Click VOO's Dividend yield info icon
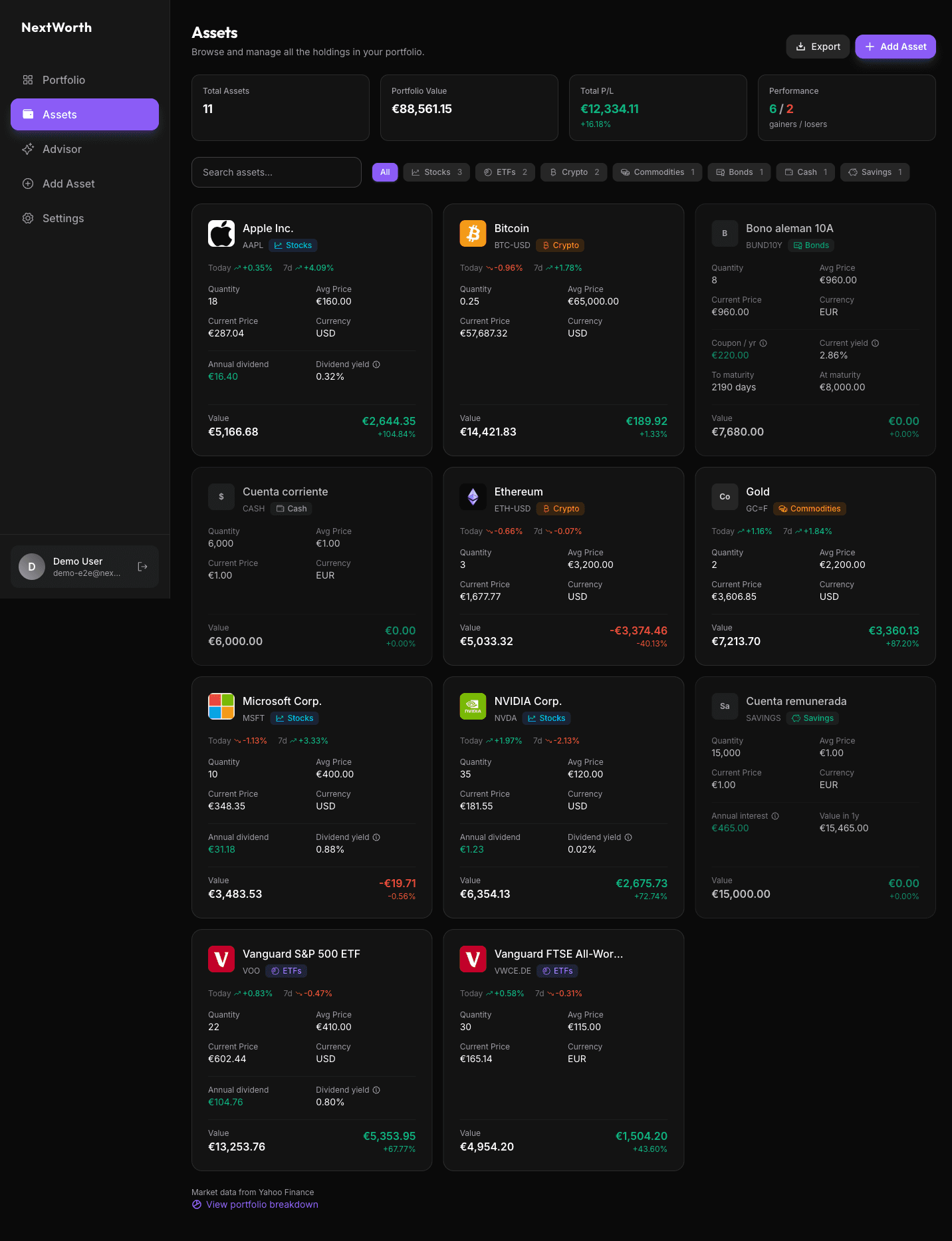 point(376,1090)
